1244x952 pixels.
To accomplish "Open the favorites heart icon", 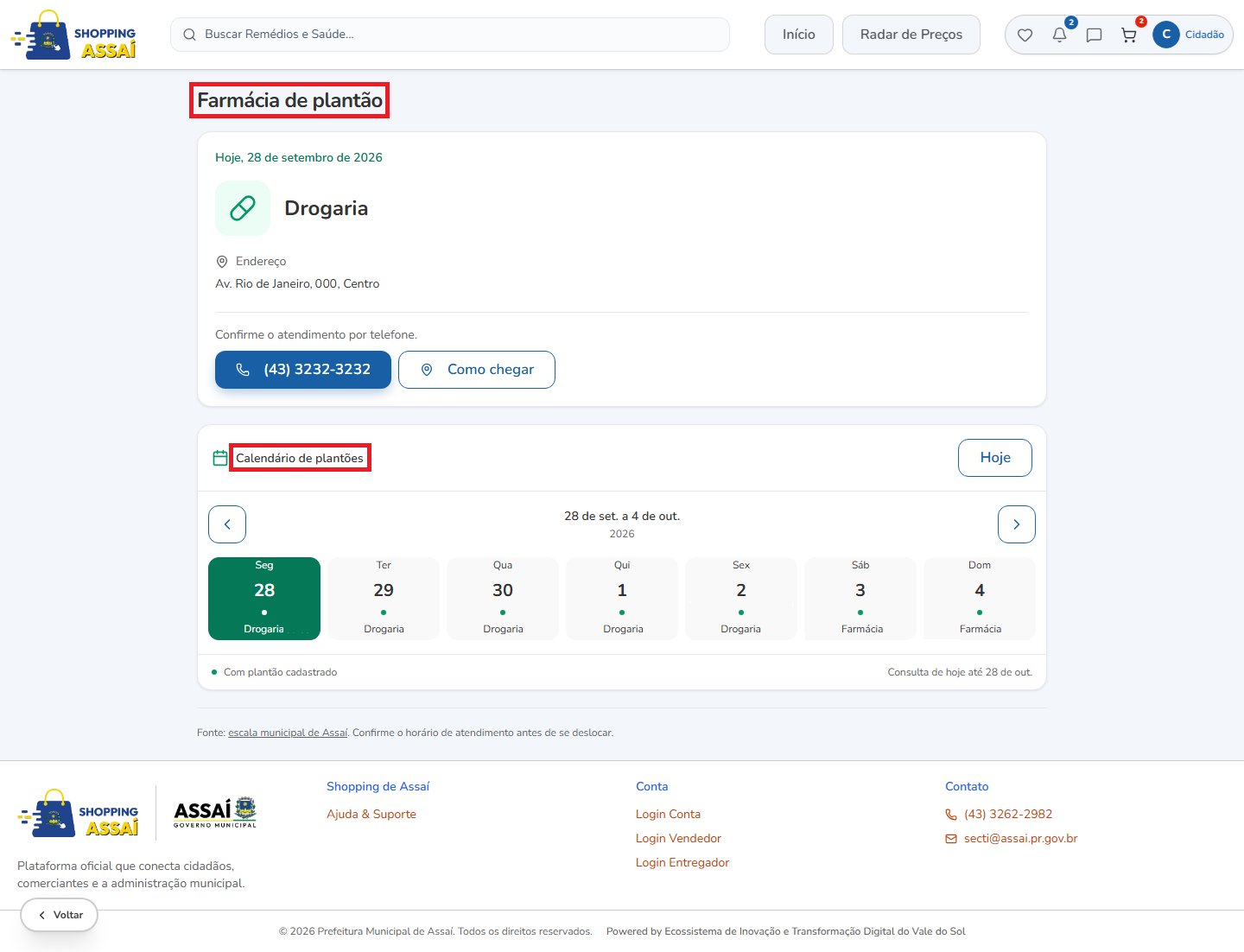I will [1025, 35].
